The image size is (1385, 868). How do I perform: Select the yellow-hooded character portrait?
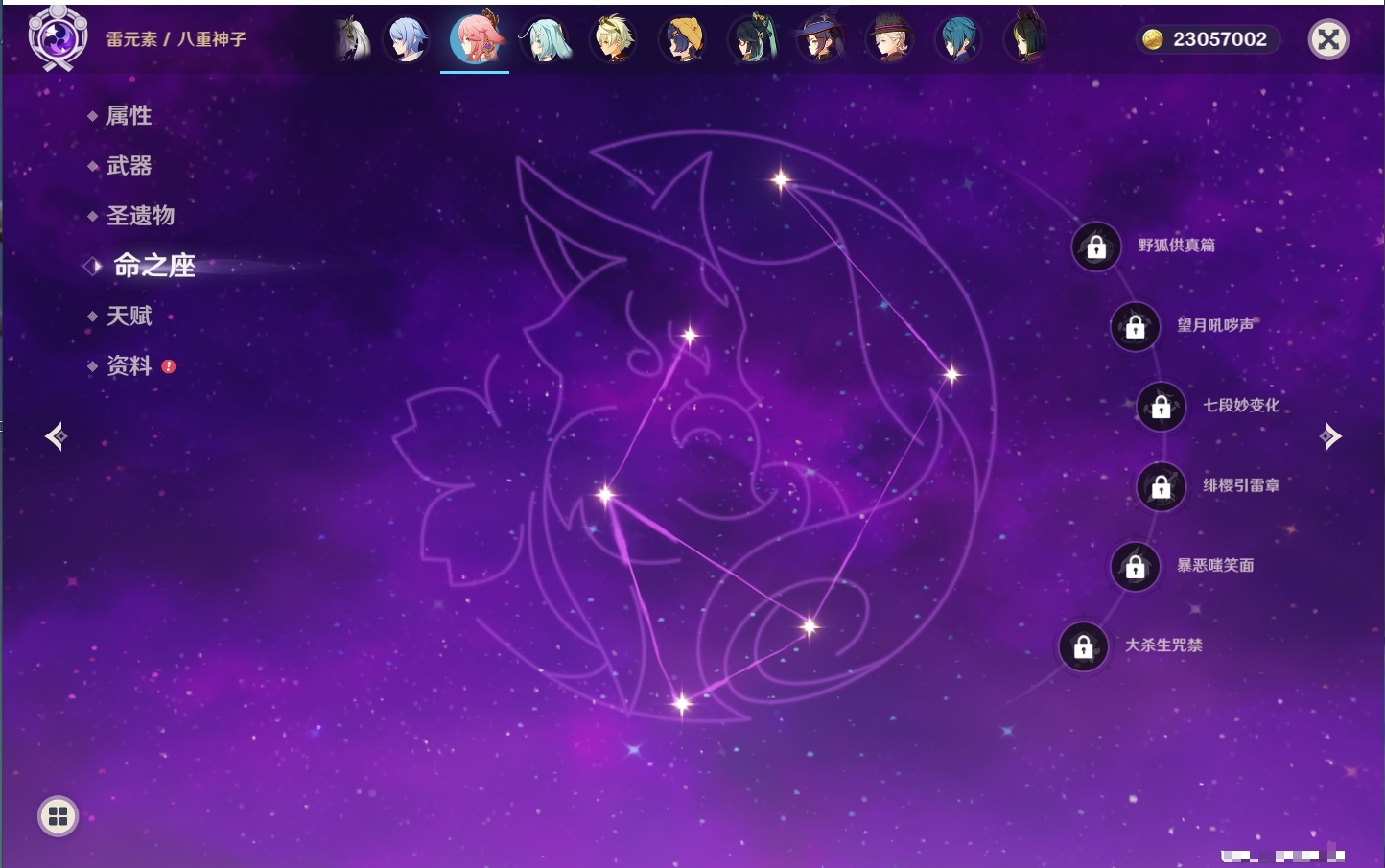(x=683, y=39)
